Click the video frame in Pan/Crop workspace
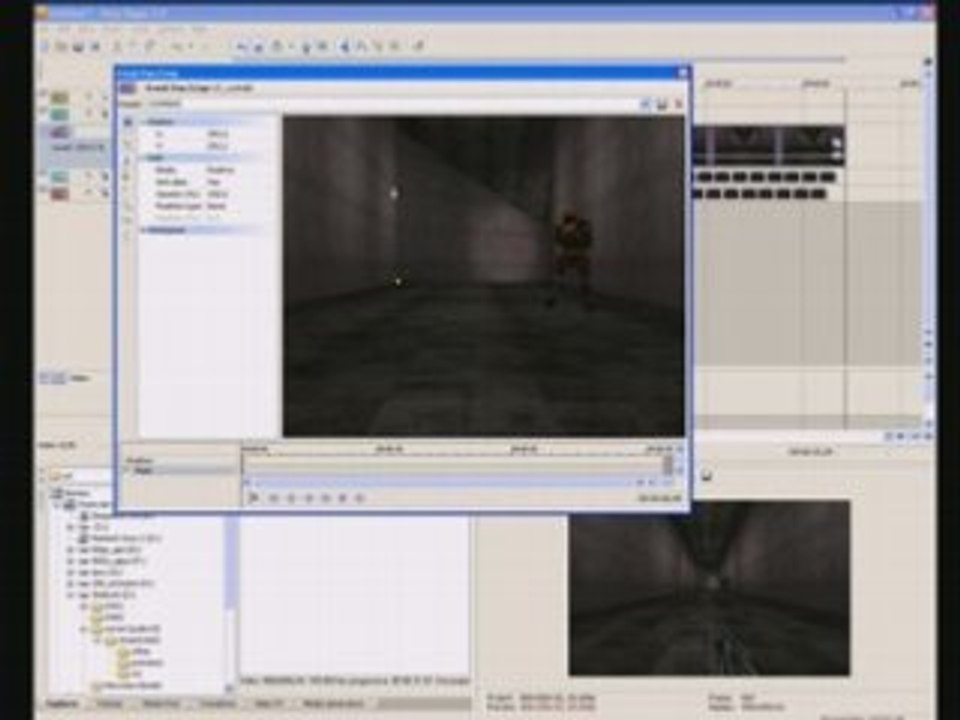The height and width of the screenshot is (720, 960). [x=483, y=276]
